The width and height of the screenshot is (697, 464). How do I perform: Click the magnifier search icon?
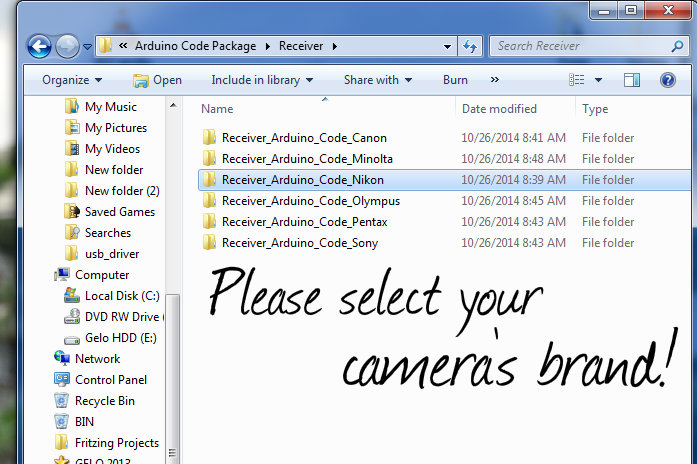pyautogui.click(x=677, y=46)
